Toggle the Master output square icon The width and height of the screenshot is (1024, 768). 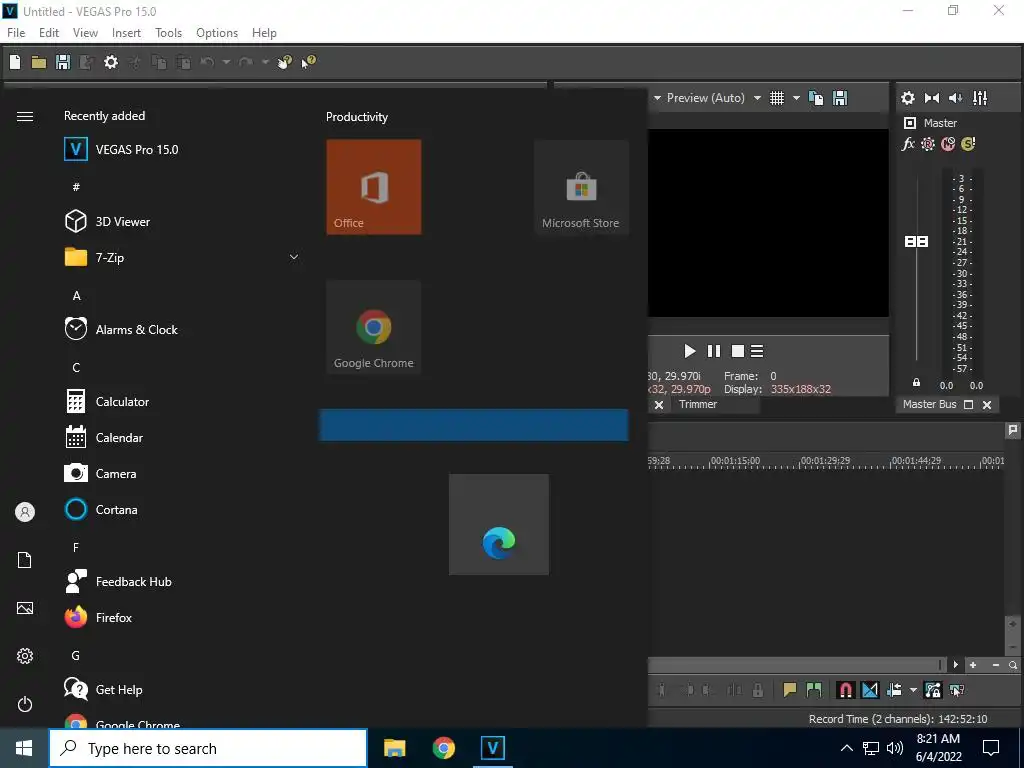point(910,123)
